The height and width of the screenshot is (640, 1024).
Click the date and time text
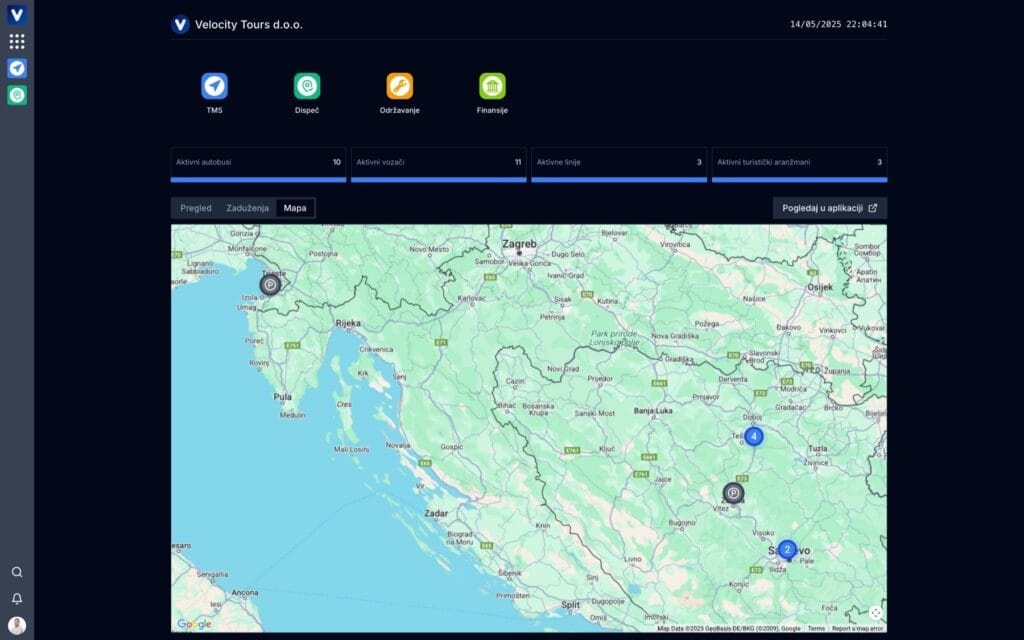pos(839,24)
